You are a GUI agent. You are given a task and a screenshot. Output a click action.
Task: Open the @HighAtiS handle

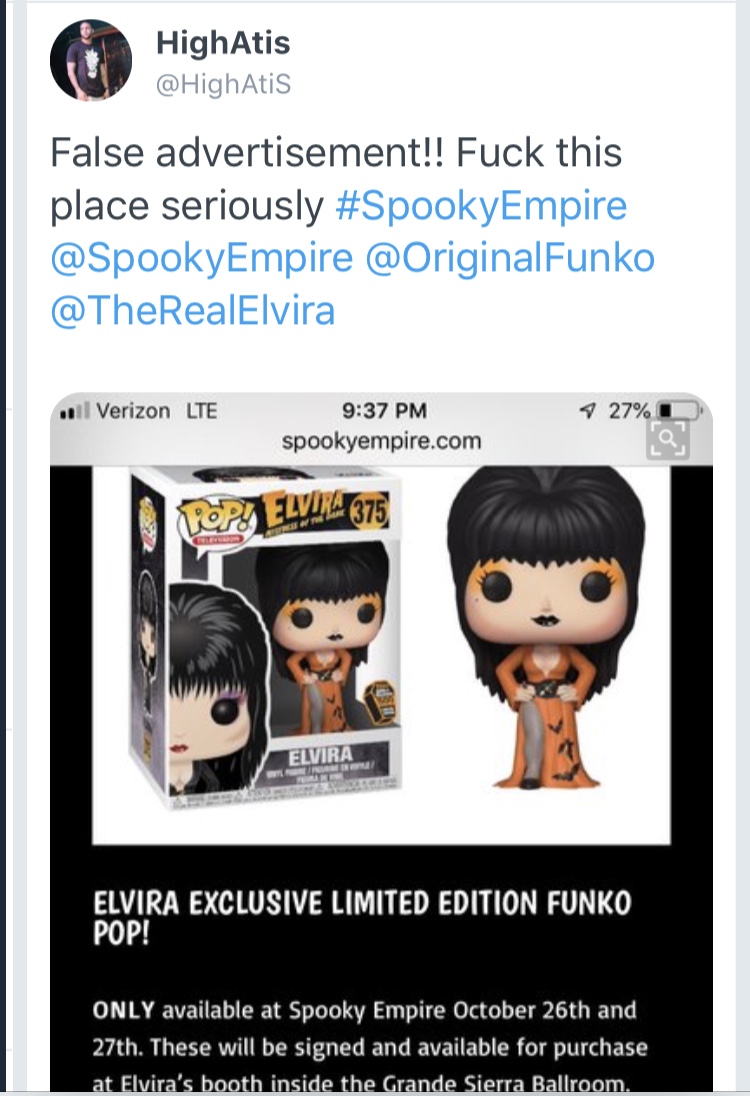(x=223, y=85)
